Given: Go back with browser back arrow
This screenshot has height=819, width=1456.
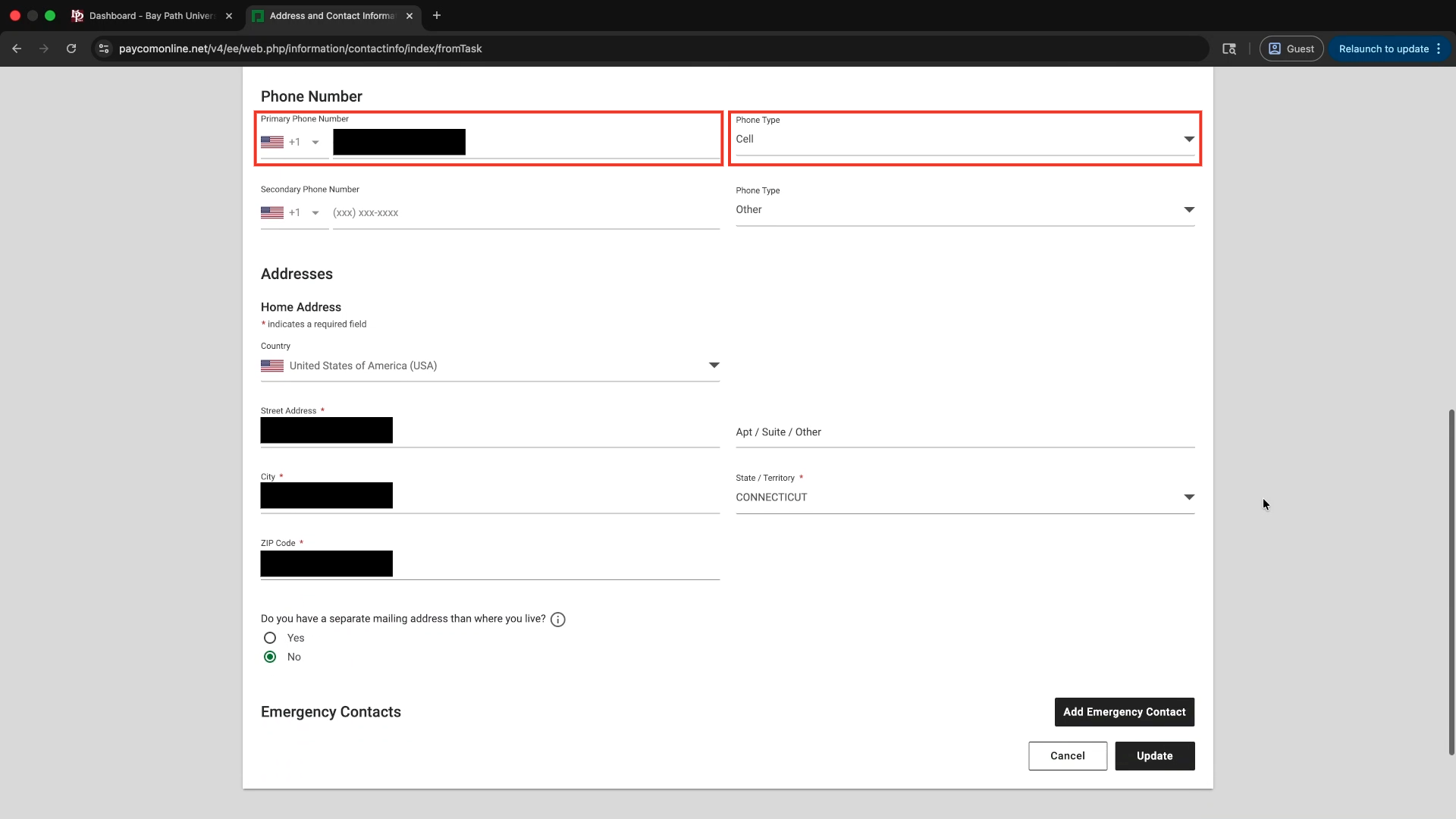Looking at the screenshot, I should (x=17, y=49).
